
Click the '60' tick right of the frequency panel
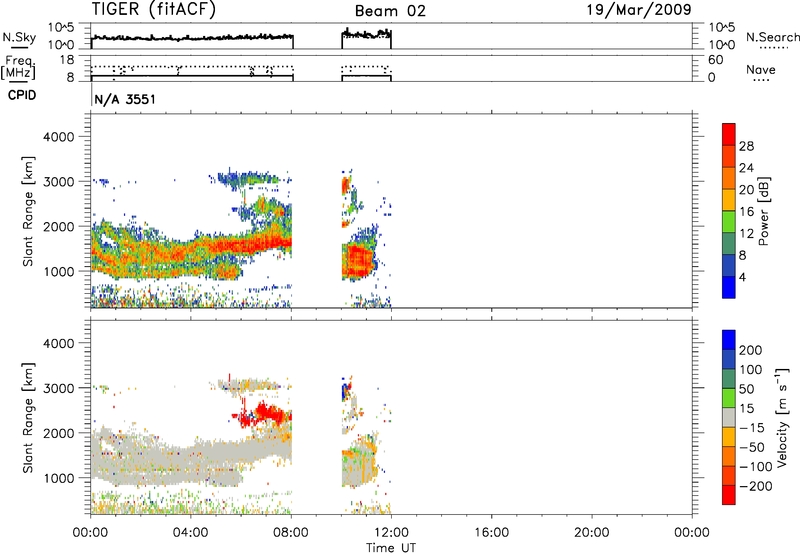715,60
